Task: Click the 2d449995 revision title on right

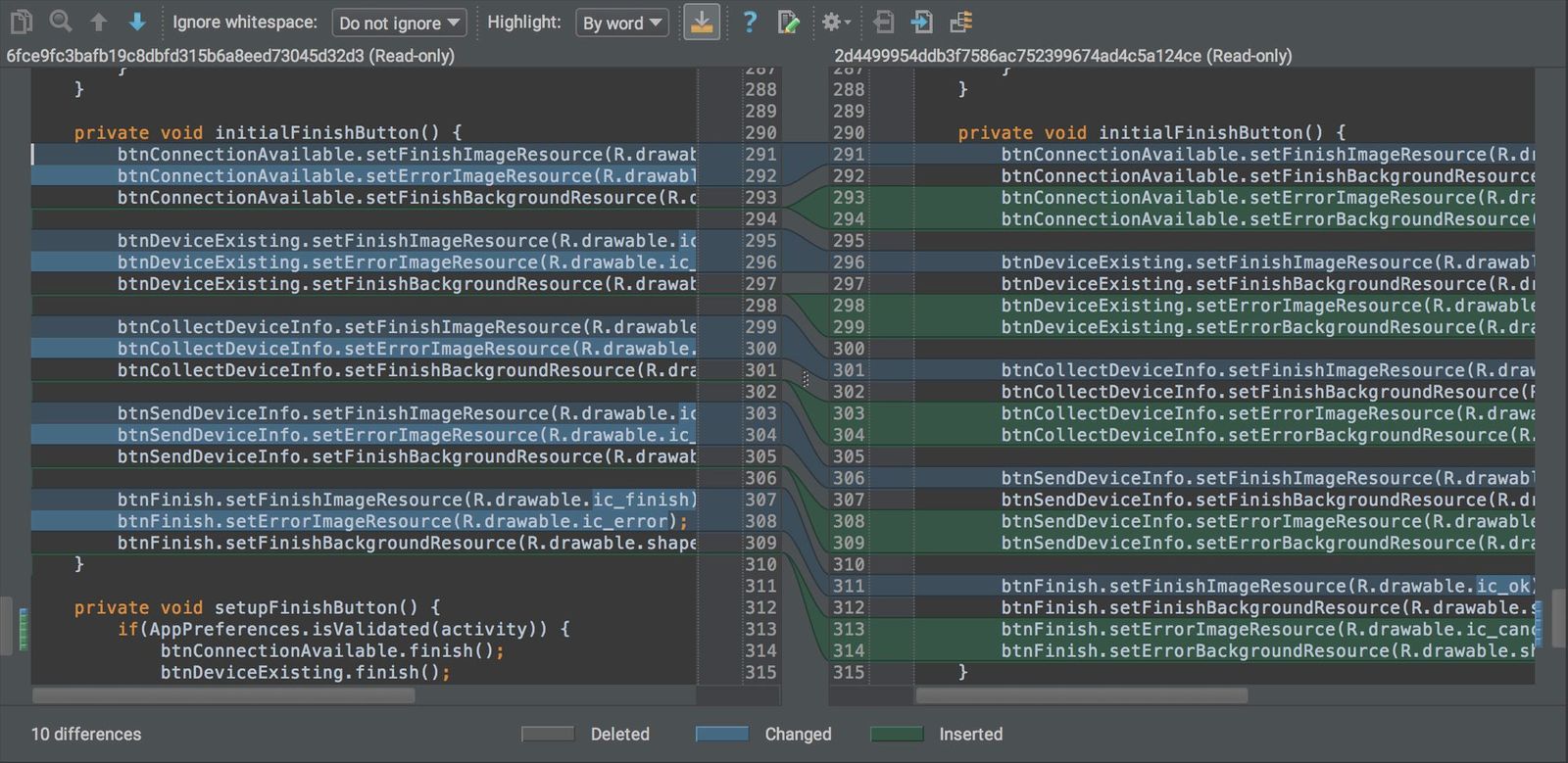Action: tap(1063, 56)
